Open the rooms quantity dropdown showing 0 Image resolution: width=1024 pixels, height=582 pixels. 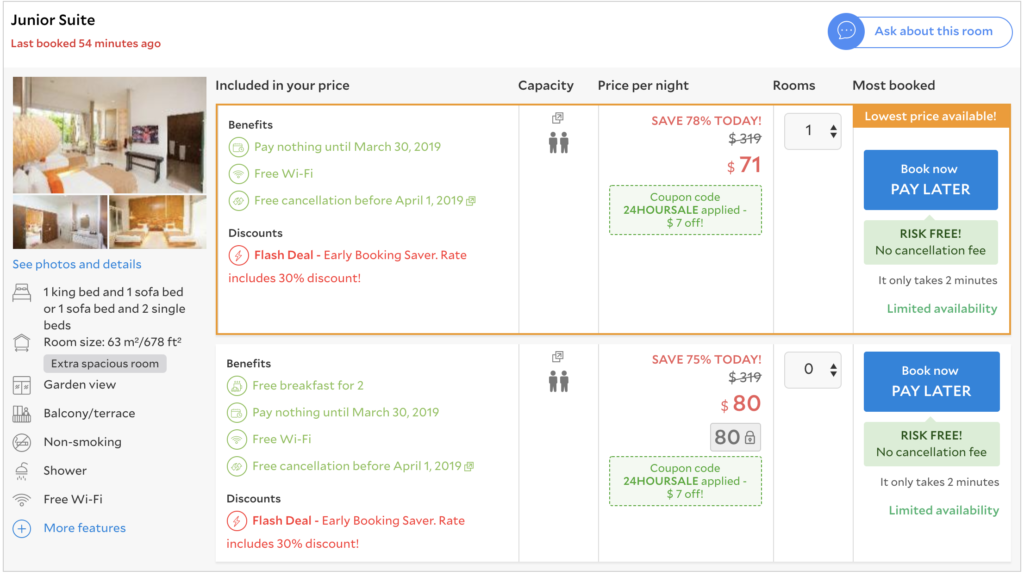812,370
